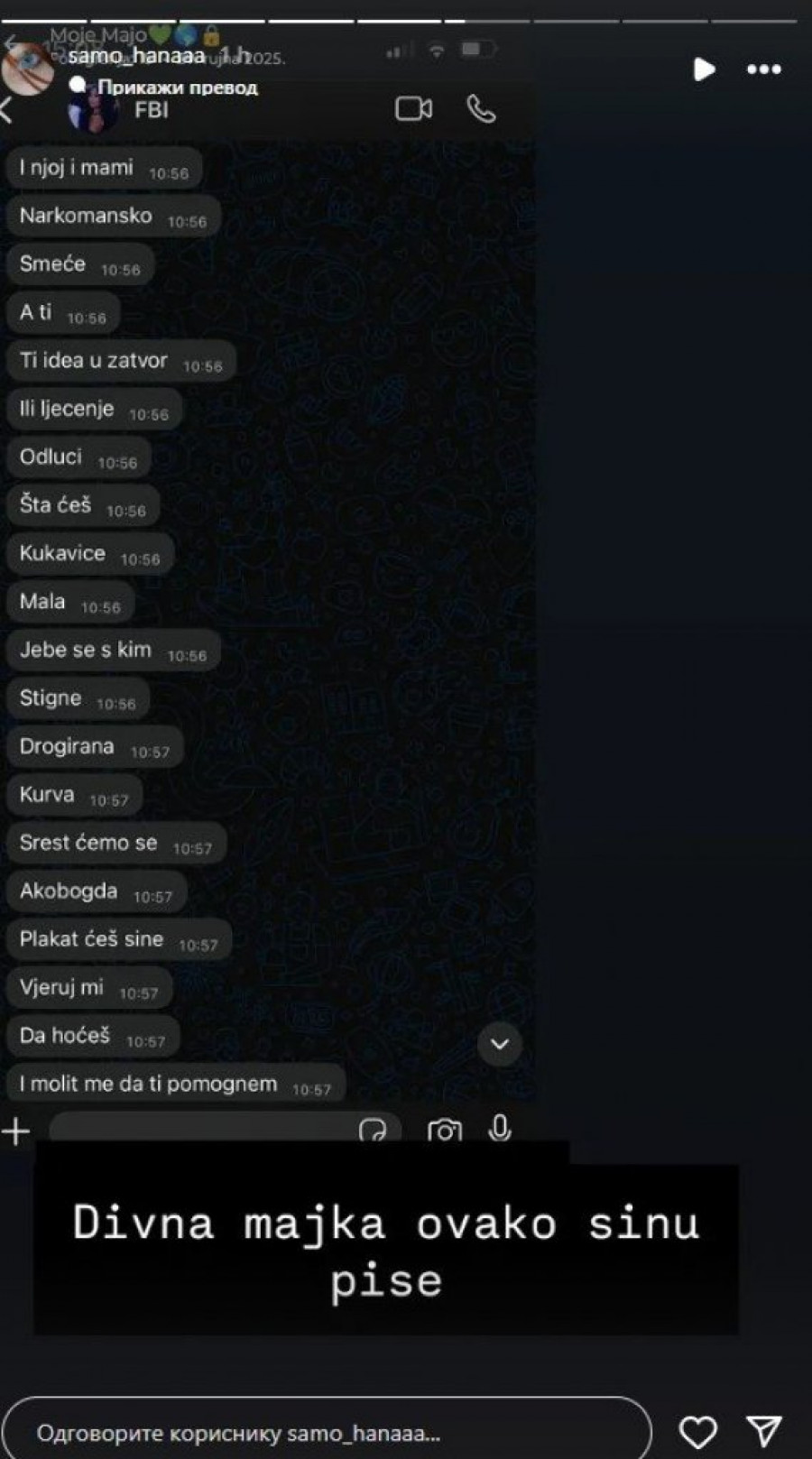Tap the chat message text field

[203, 1130]
